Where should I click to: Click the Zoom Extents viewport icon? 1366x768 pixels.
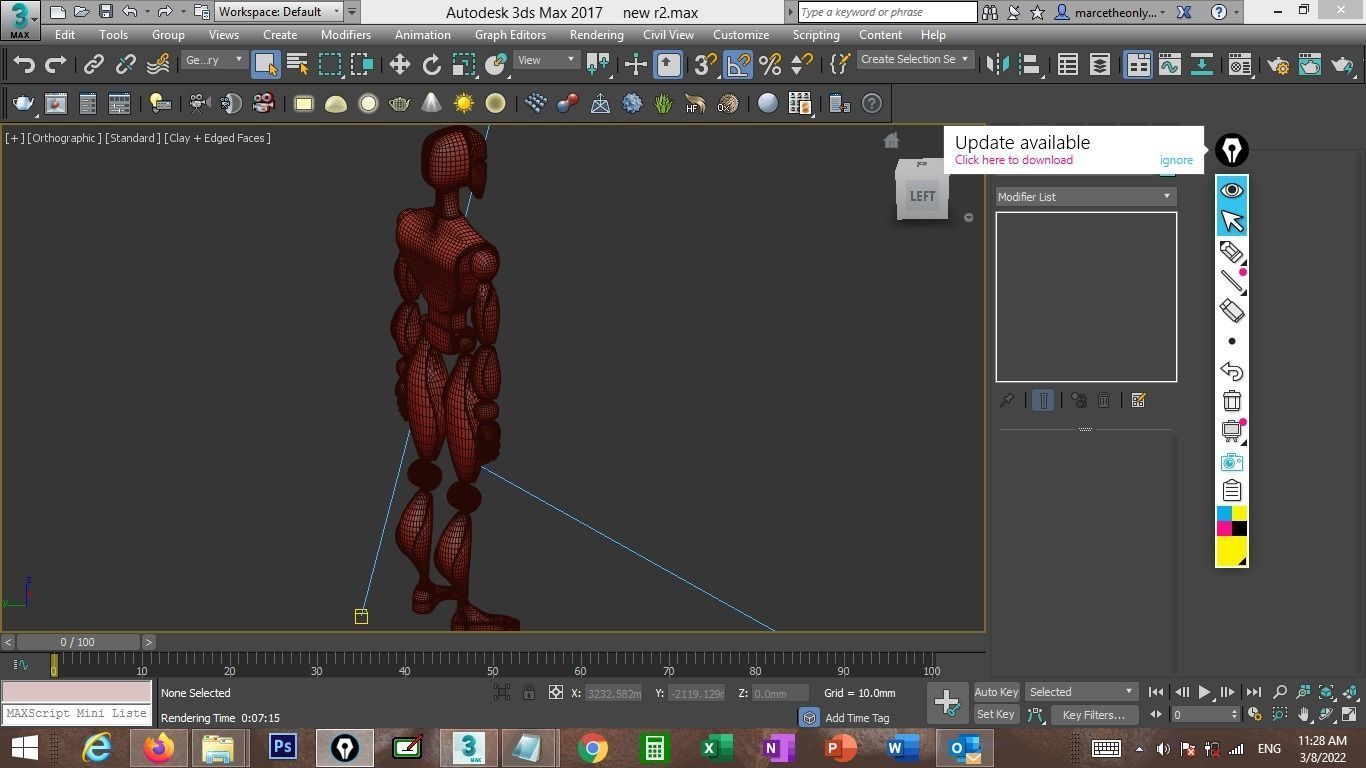click(1326, 692)
